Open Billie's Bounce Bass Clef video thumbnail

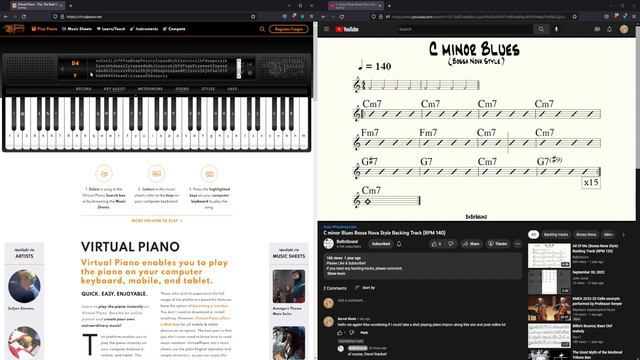(549, 336)
